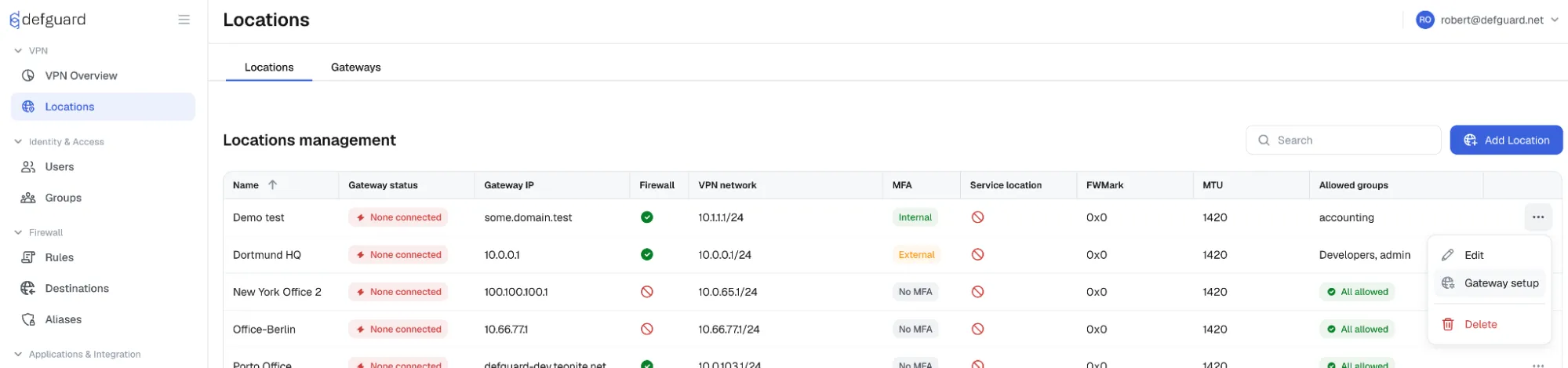Open firewall Rules page

point(103,257)
